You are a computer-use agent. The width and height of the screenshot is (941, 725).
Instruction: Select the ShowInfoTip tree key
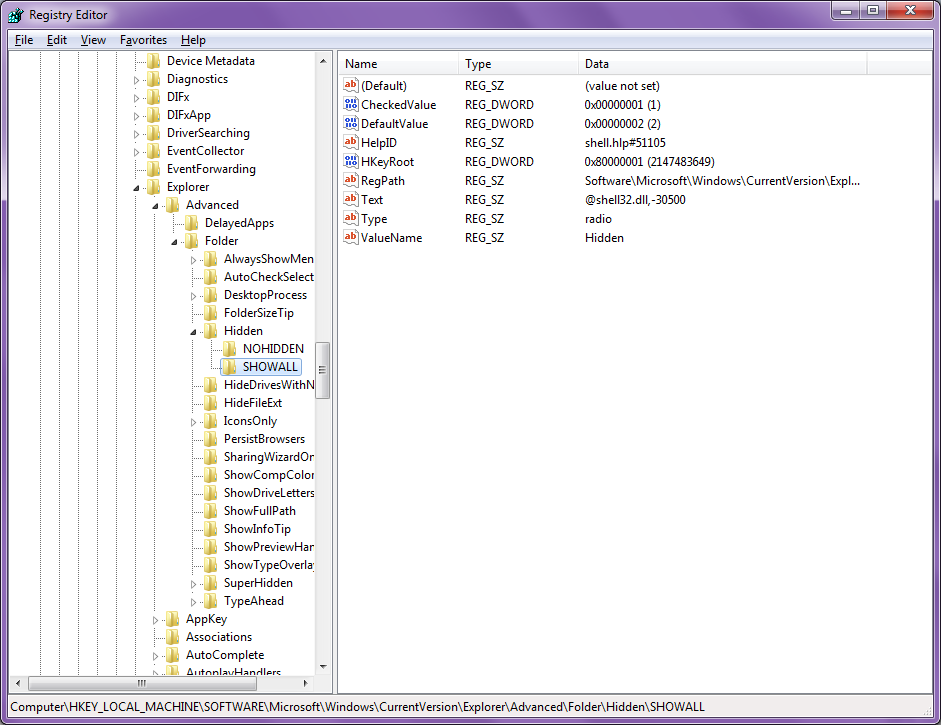point(257,529)
